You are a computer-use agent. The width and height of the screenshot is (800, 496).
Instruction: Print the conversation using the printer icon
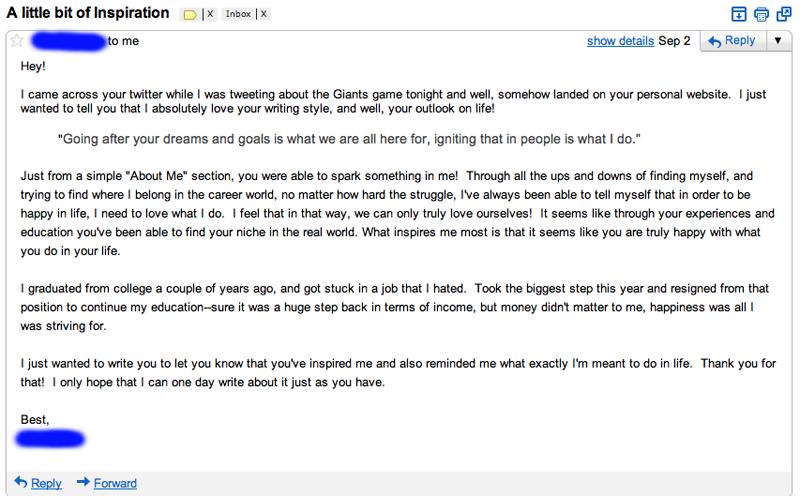click(761, 13)
